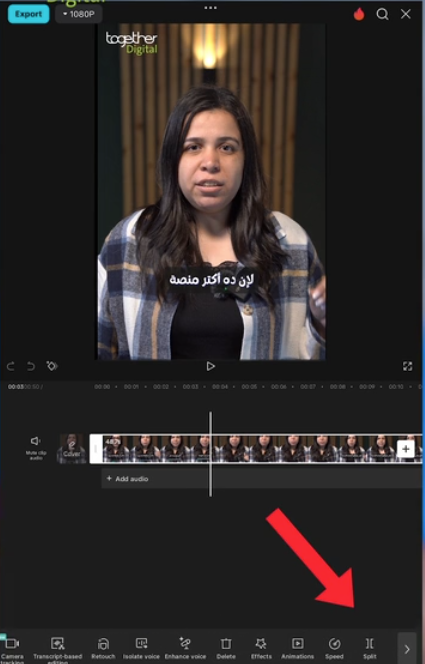Edit the Cover thumbnail

(x=72, y=448)
